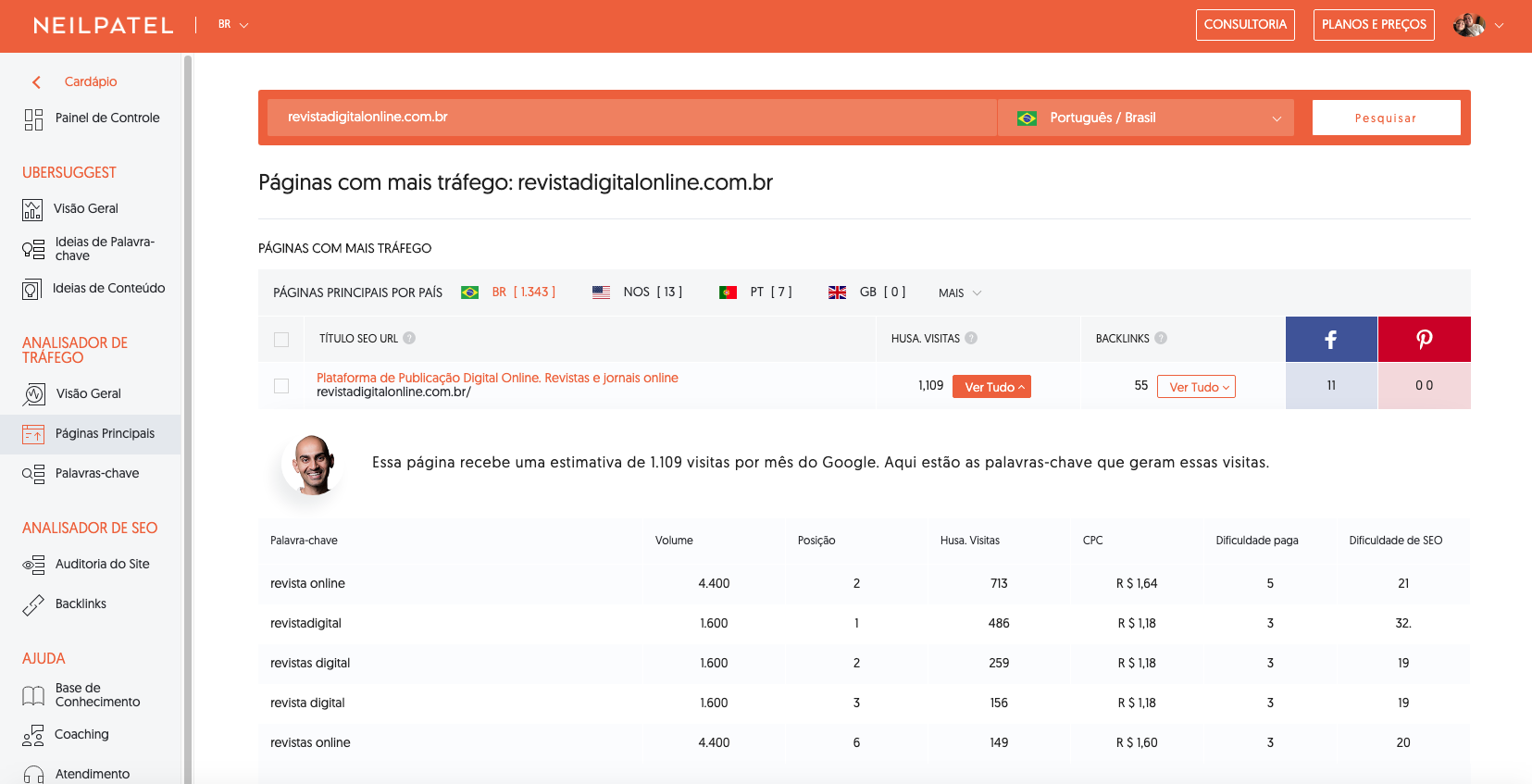Click the US flag beside NOS
Viewport: 1532px width, 784px height.
(x=601, y=292)
